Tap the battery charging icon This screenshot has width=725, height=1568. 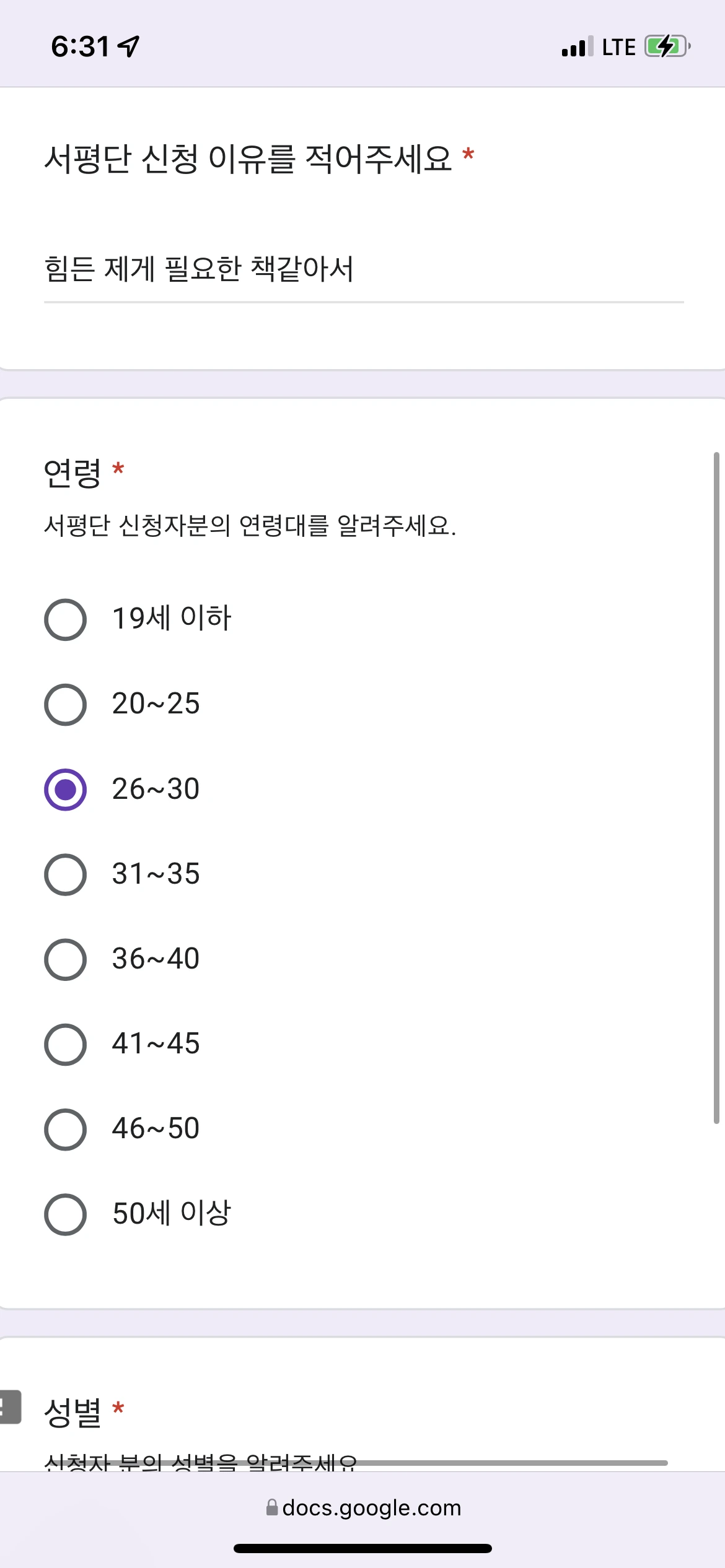667,46
